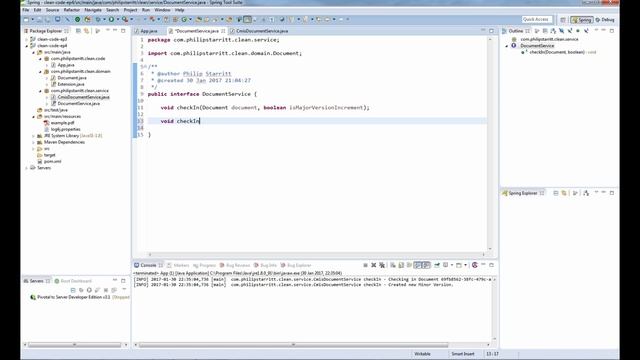Toggle Link with Editor in Package Explorer
This screenshot has height=360, width=640.
[86, 31]
